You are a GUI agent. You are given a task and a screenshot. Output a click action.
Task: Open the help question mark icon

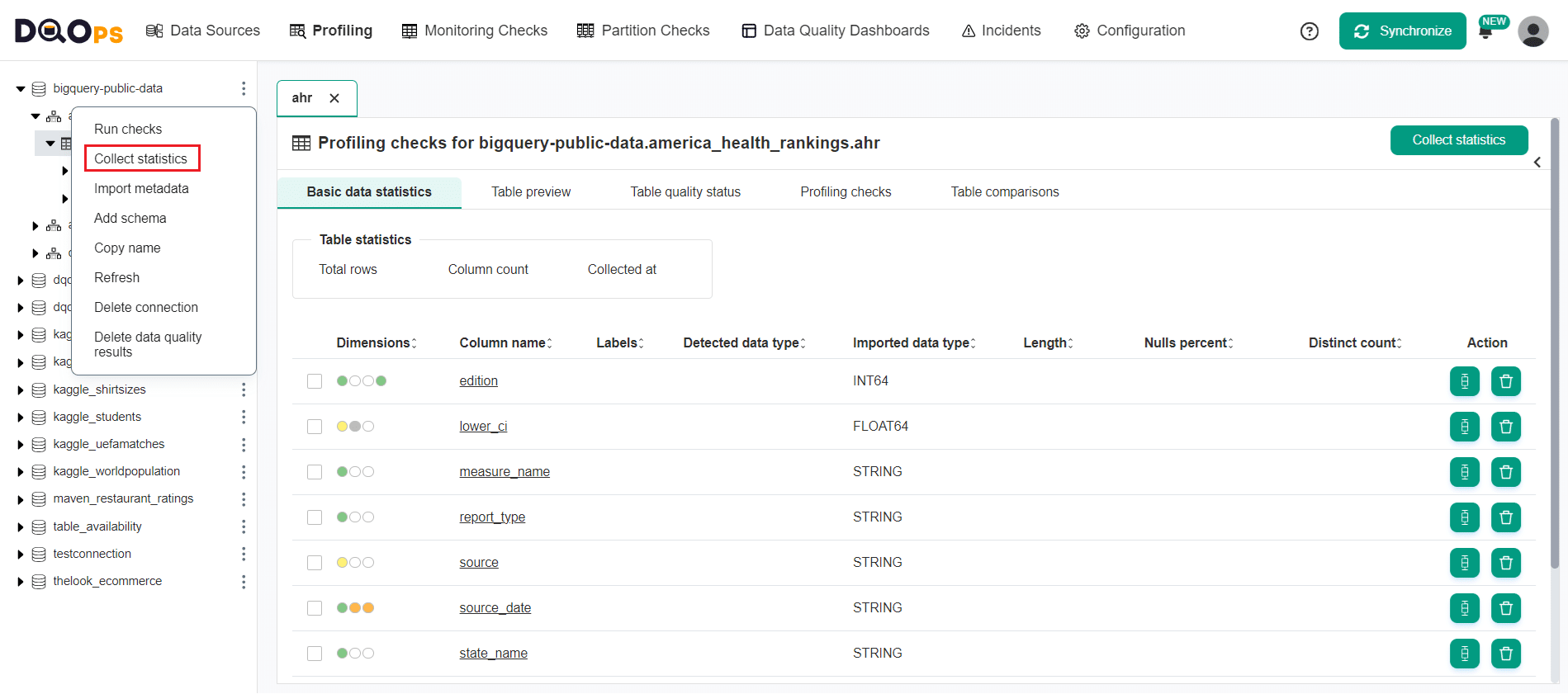[1309, 31]
